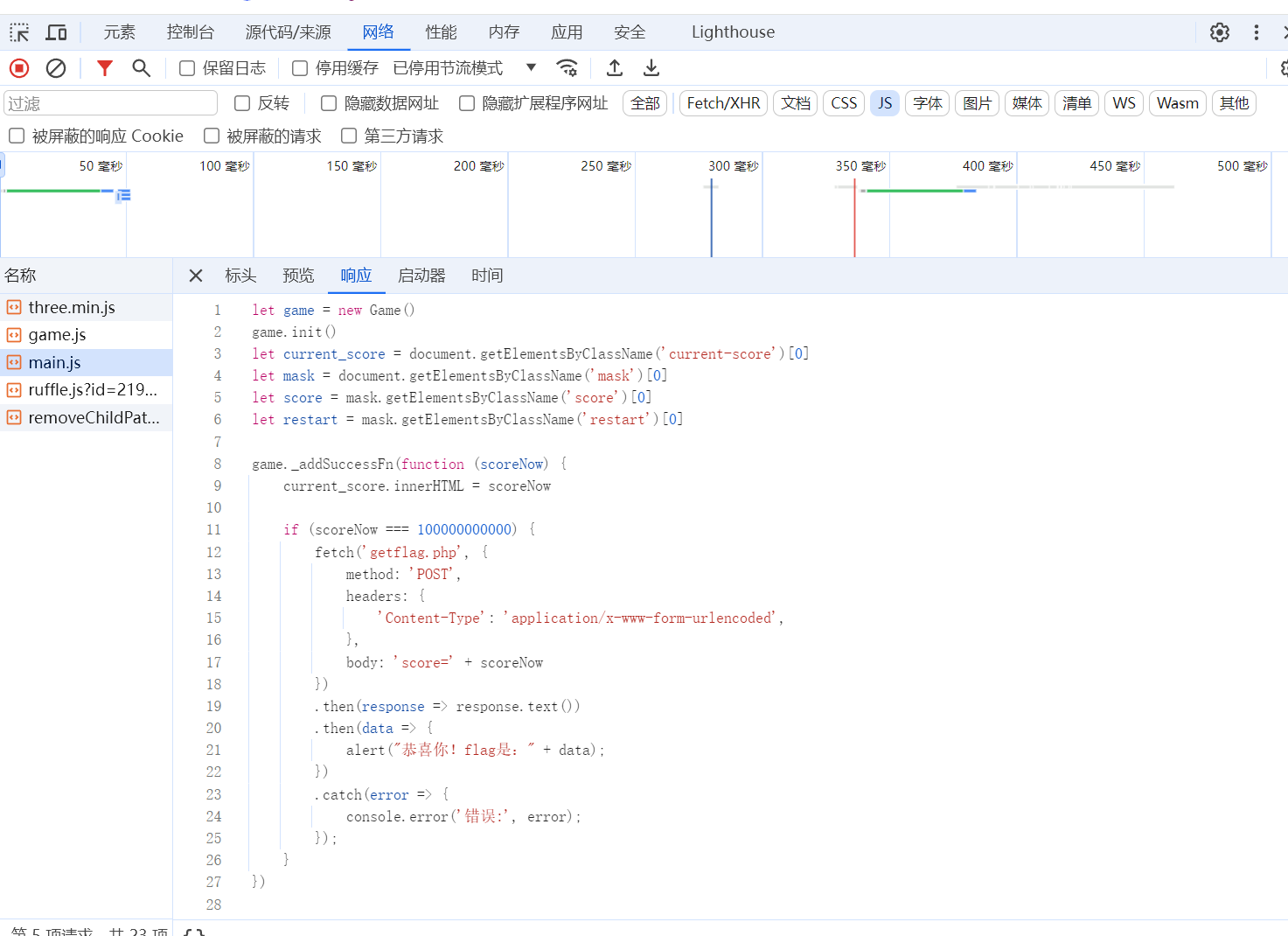Open the 预览 response tab
The width and height of the screenshot is (1288, 936).
click(298, 276)
